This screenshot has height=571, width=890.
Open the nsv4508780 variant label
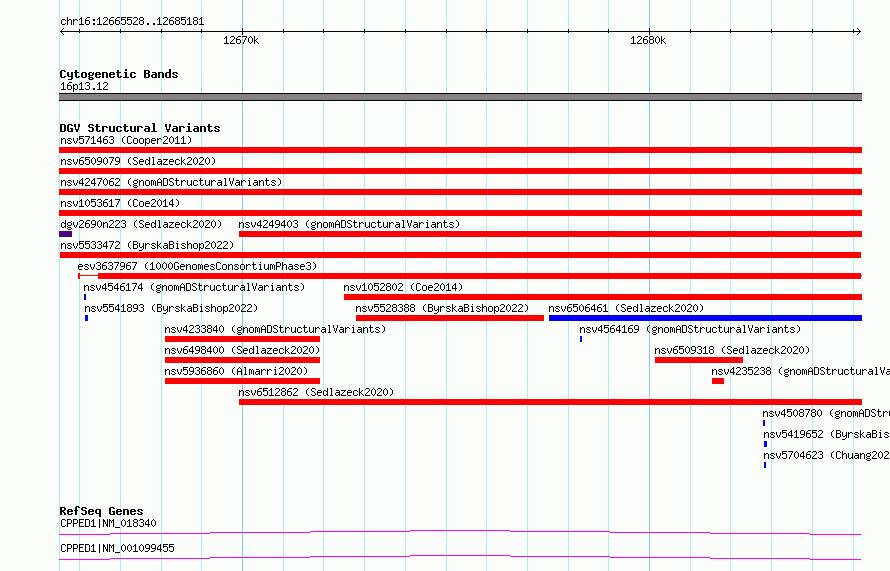pos(826,413)
